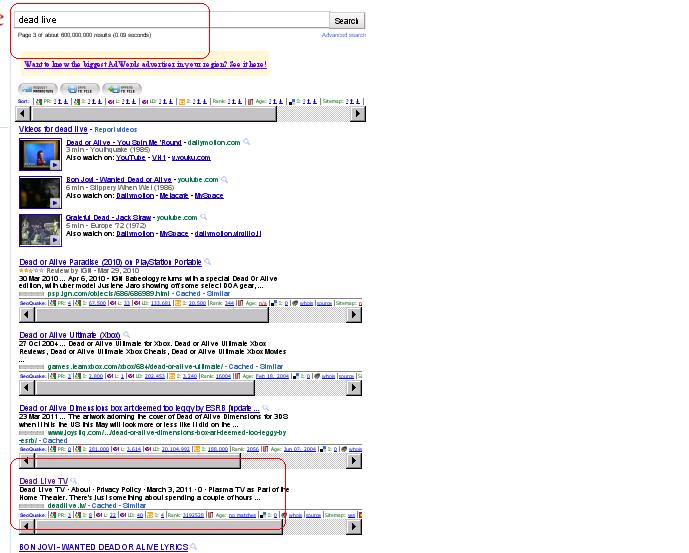Click magnifier icon beside Grateful Dead result
Viewport: 689px width, 553px height.
(x=203, y=217)
